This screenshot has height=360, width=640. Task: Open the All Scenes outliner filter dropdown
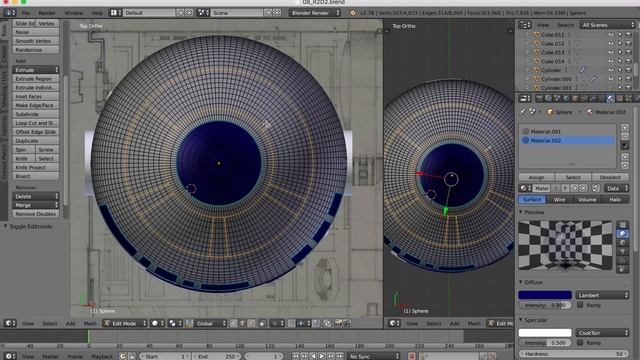tap(607, 25)
